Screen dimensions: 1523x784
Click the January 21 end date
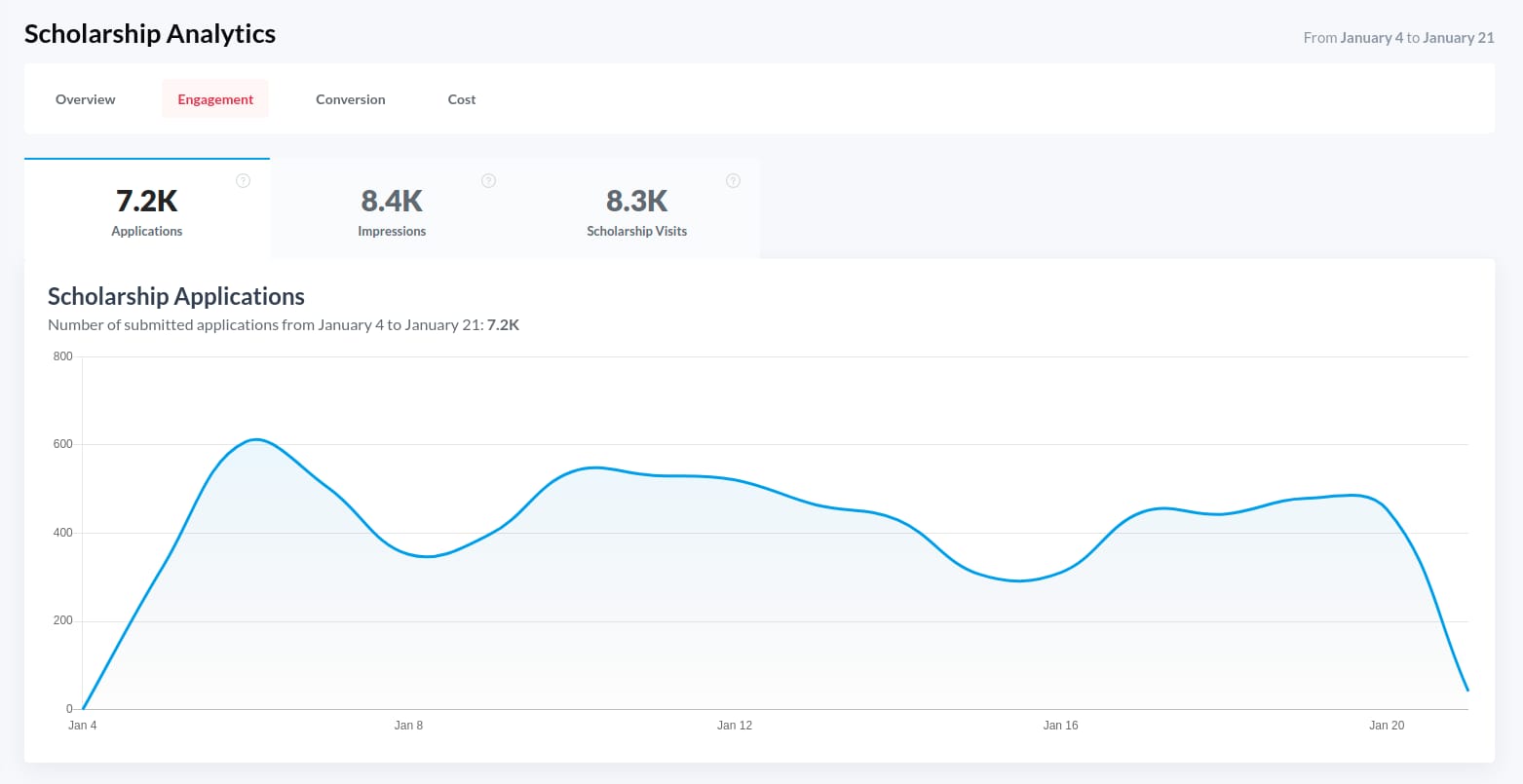tap(1458, 38)
